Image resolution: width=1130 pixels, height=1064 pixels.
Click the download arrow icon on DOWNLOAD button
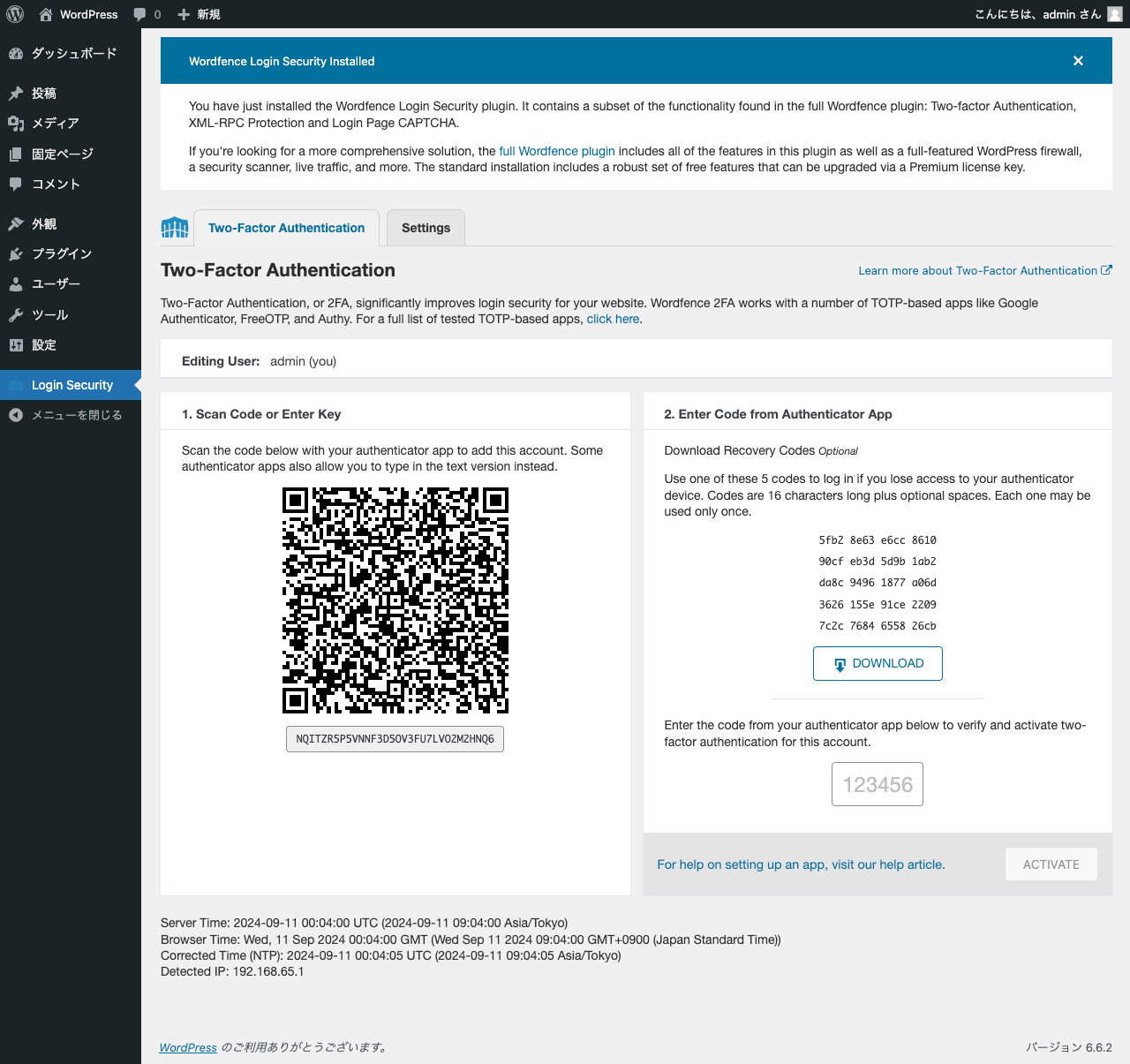[840, 665]
